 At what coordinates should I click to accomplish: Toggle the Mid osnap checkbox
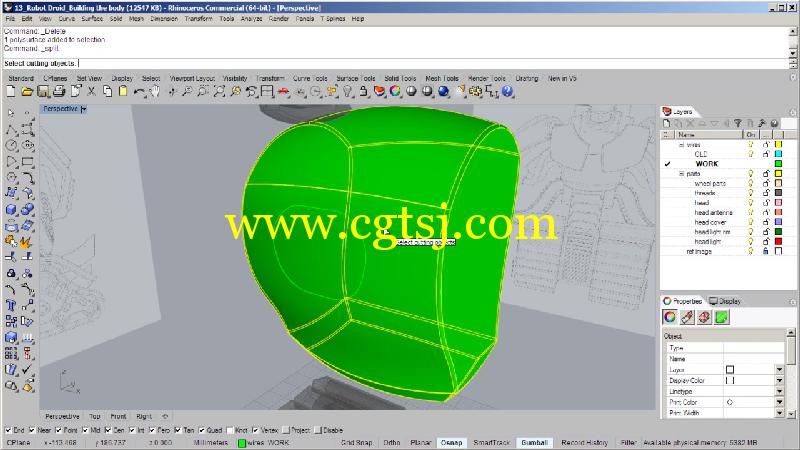point(85,430)
